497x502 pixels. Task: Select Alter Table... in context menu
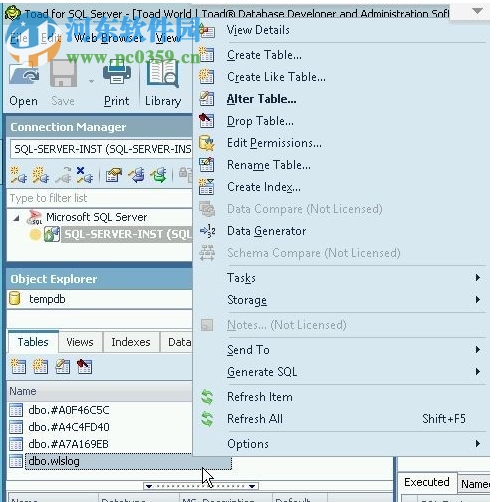[261, 99]
